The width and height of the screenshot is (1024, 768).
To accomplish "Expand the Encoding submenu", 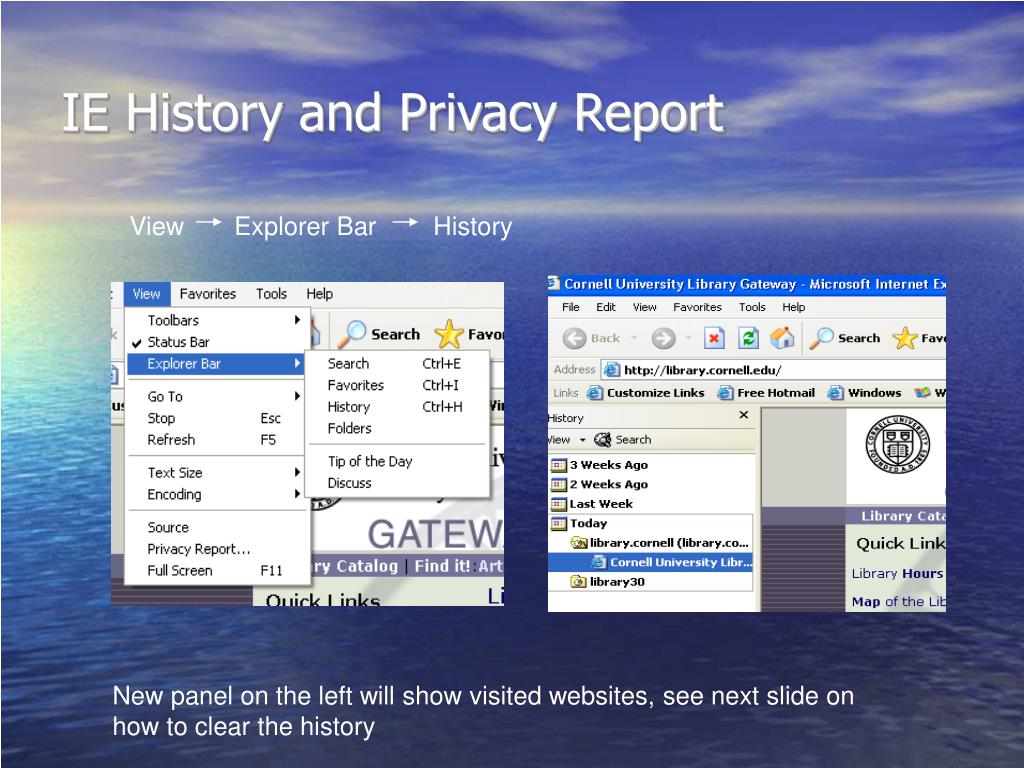I will 216,494.
